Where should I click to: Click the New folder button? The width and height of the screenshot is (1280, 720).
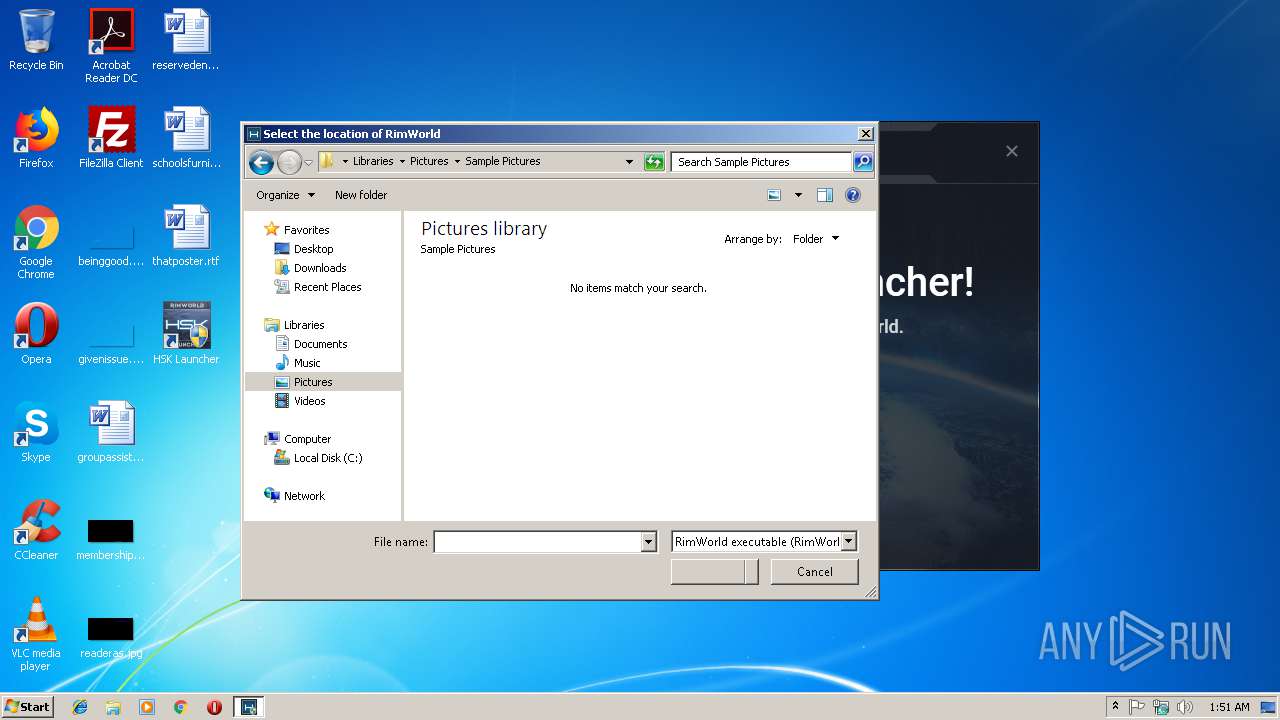click(361, 195)
